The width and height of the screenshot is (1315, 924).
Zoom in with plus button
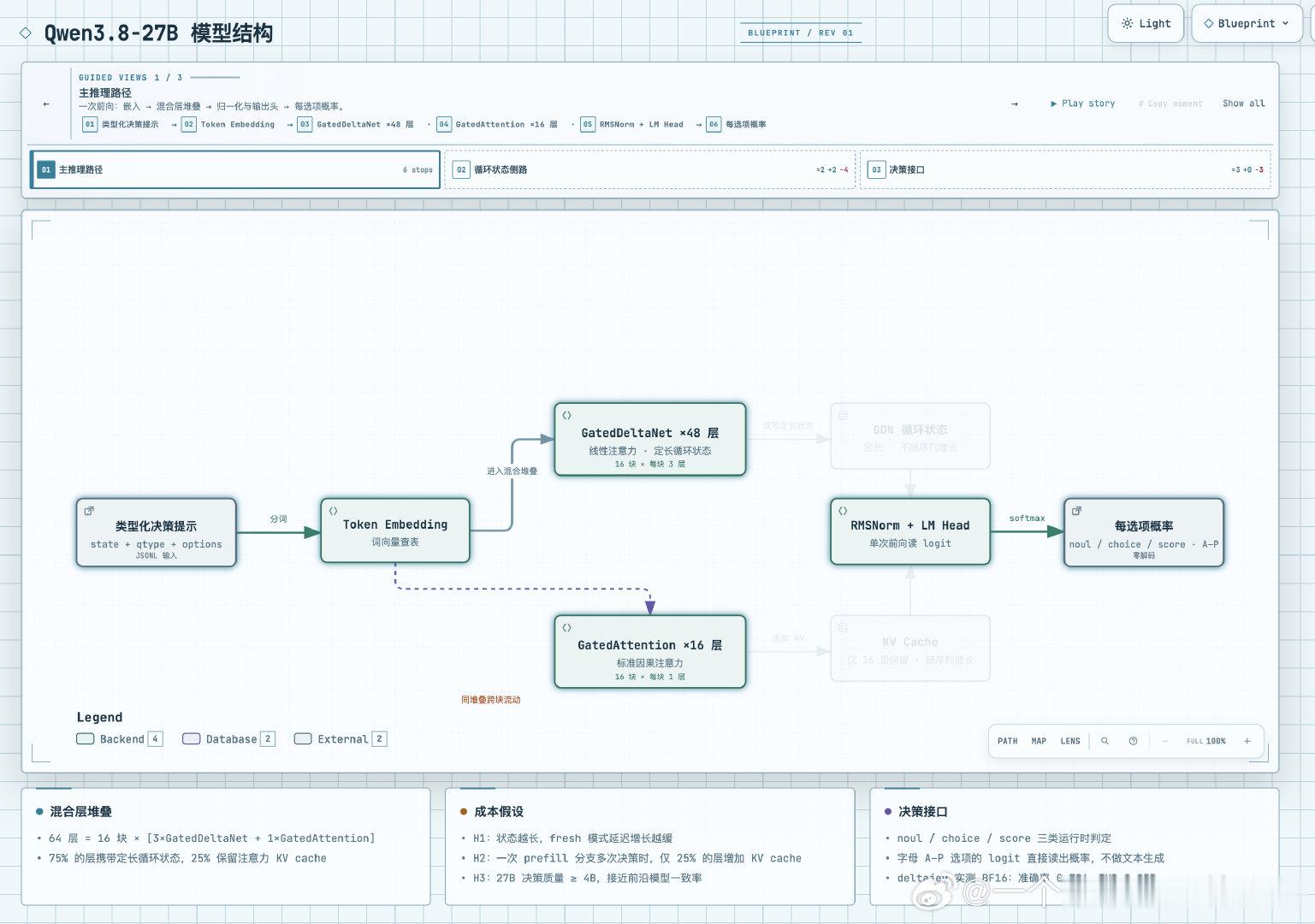(1247, 741)
